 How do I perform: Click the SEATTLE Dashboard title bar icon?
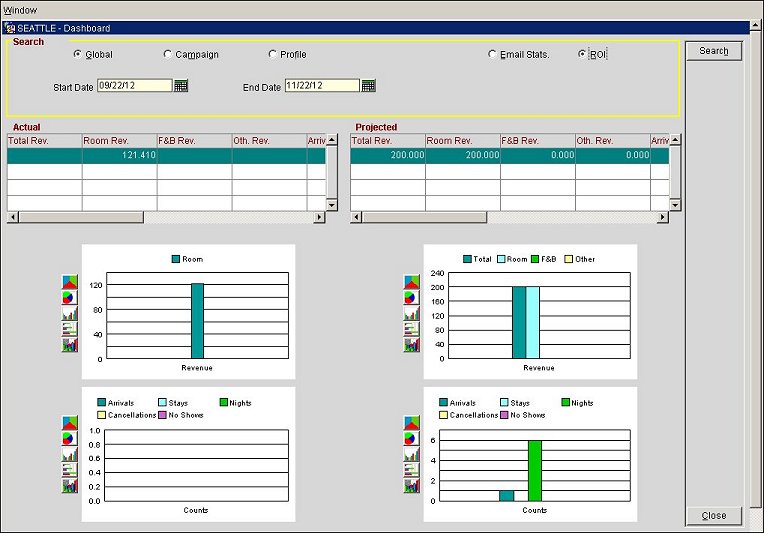point(9,28)
